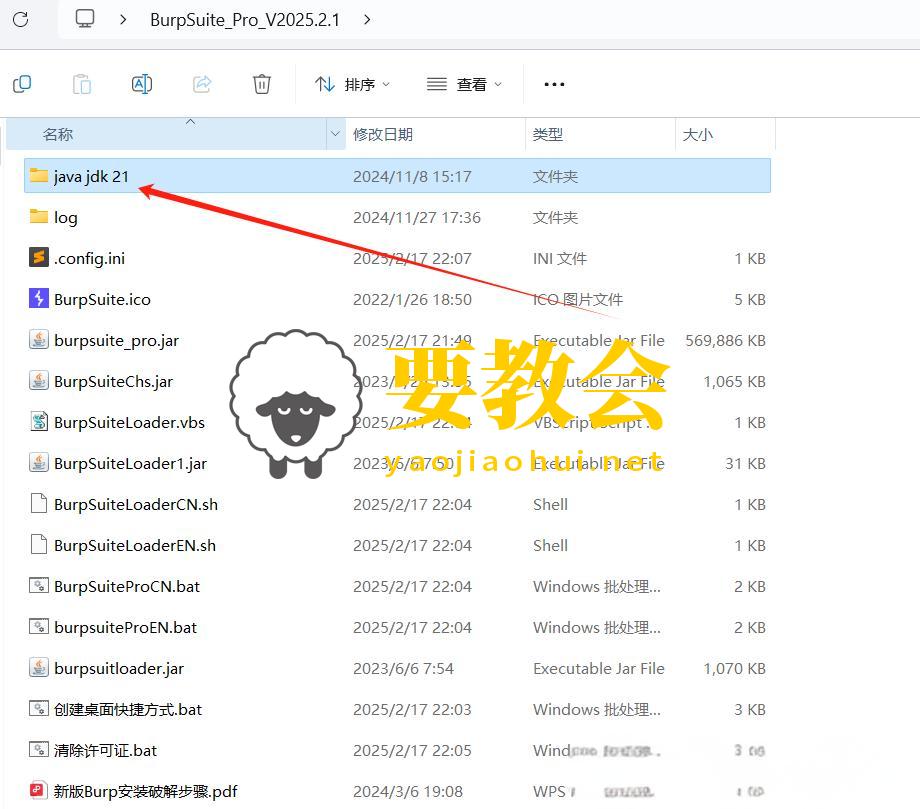This screenshot has width=920, height=809.
Task: Click the Rename toolbar icon
Action: click(142, 84)
